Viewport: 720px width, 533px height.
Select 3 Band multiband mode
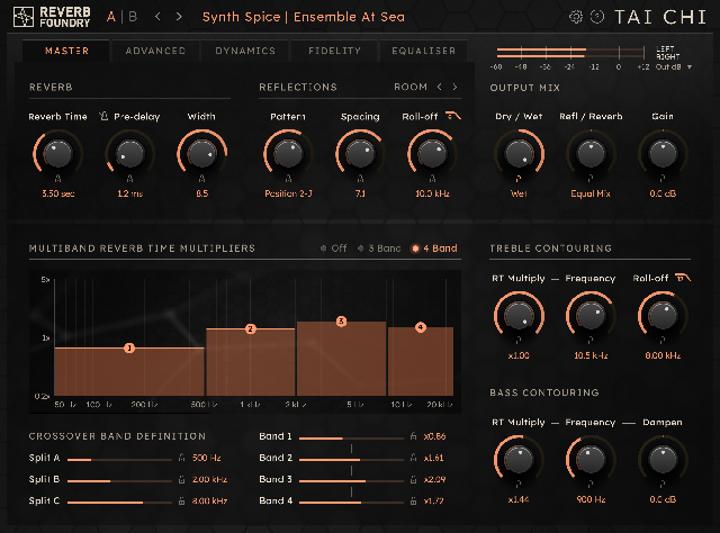[x=379, y=248]
